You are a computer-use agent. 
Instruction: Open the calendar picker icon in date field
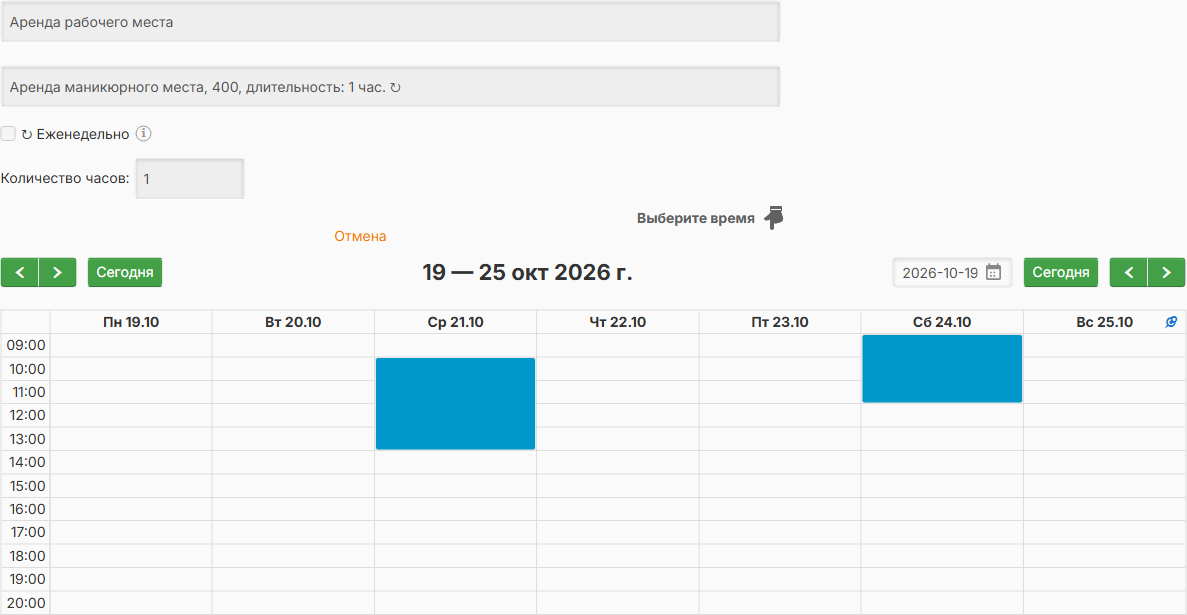tap(993, 273)
